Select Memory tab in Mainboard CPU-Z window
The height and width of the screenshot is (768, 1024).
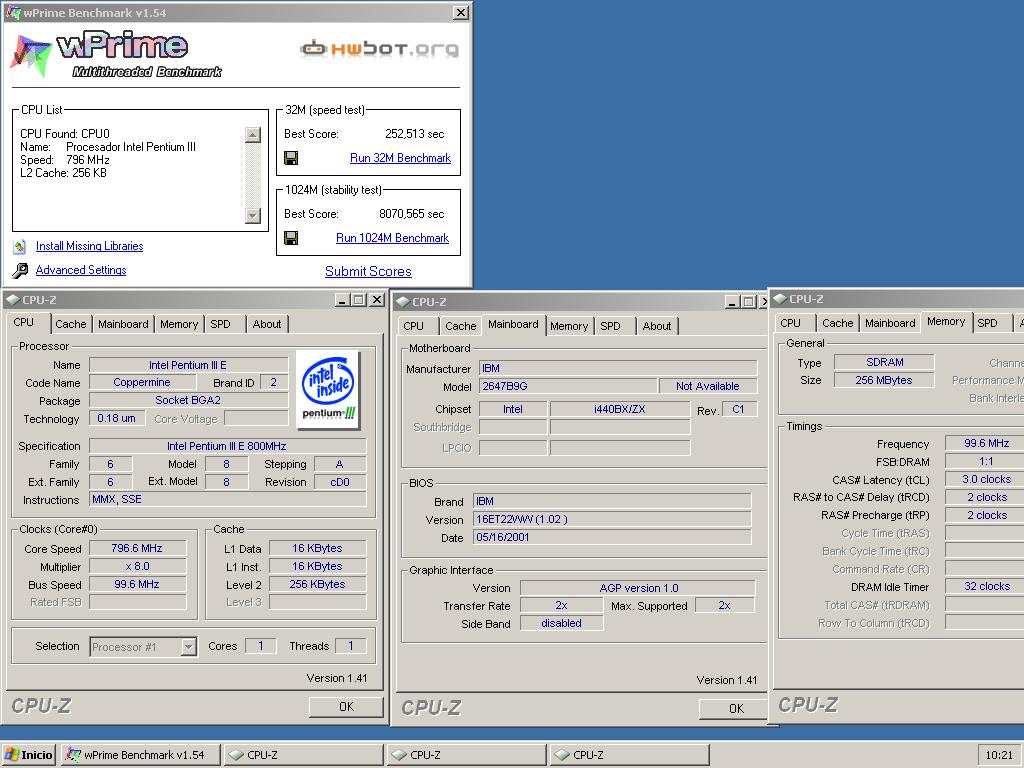(569, 326)
